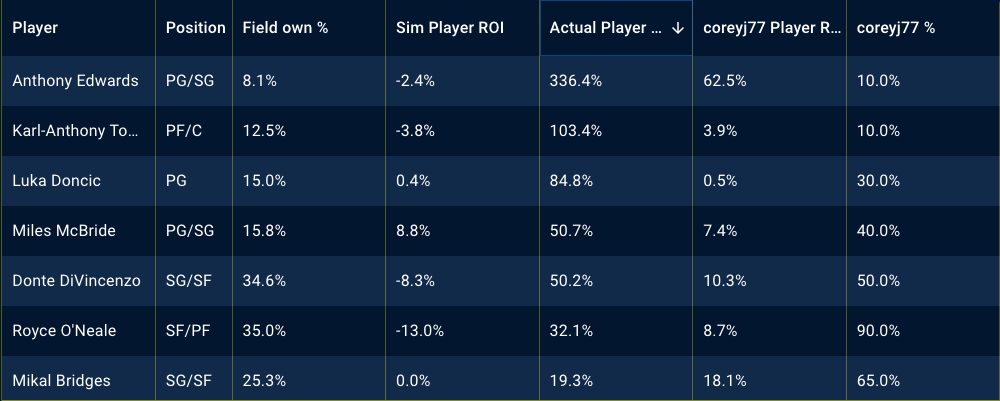Image resolution: width=1000 pixels, height=401 pixels.
Task: Click the Position column header
Action: point(195,28)
